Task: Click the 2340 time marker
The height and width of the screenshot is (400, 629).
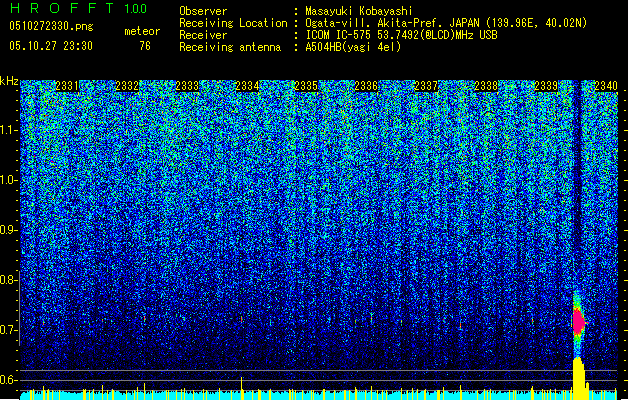Action: tap(606, 86)
